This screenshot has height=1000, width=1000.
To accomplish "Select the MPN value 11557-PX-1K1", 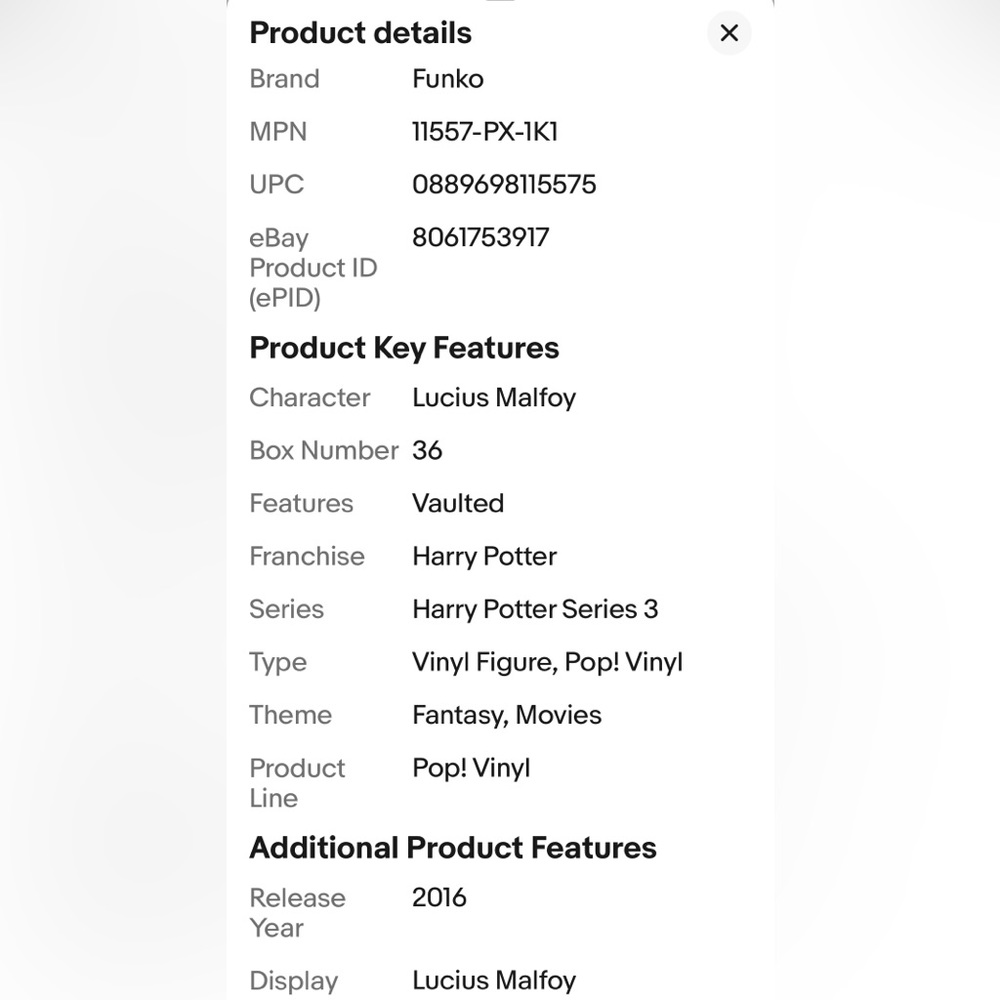I will point(485,132).
